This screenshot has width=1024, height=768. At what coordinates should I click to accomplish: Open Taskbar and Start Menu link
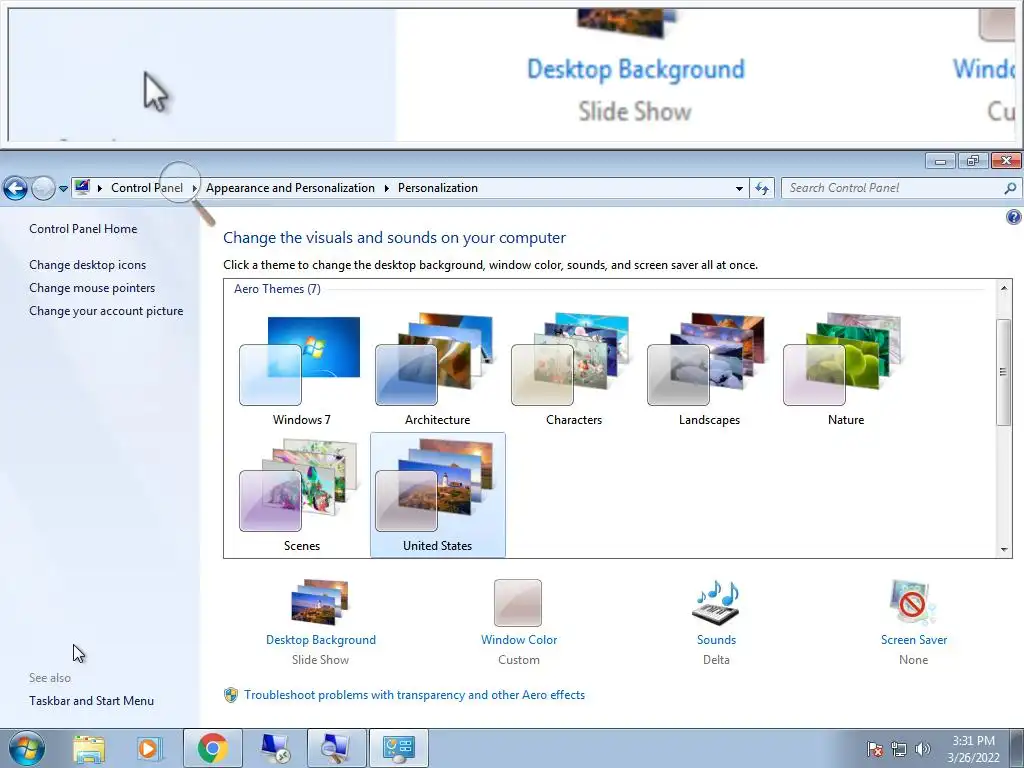tap(91, 701)
